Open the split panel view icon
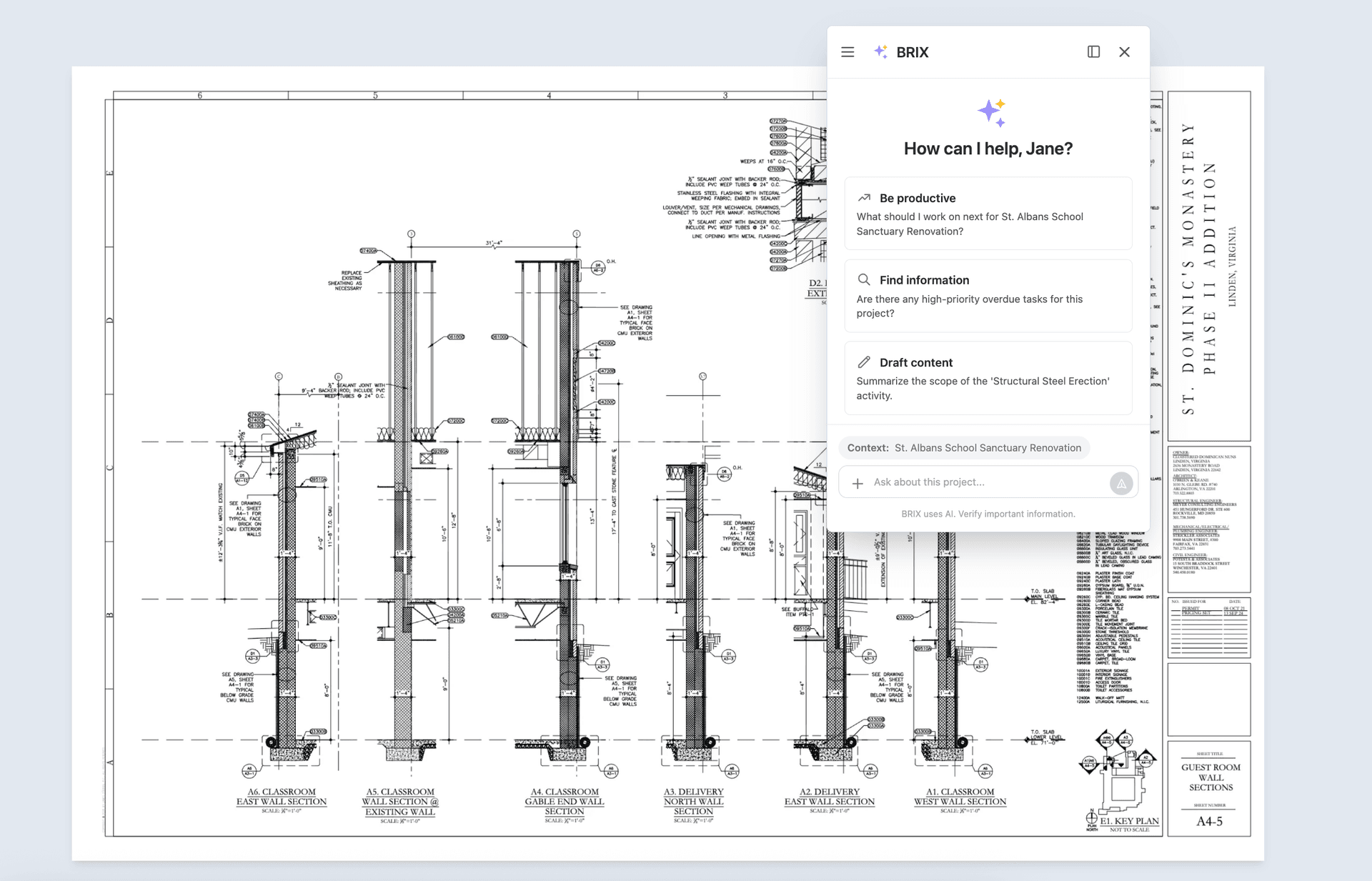1372x881 pixels. (1093, 51)
